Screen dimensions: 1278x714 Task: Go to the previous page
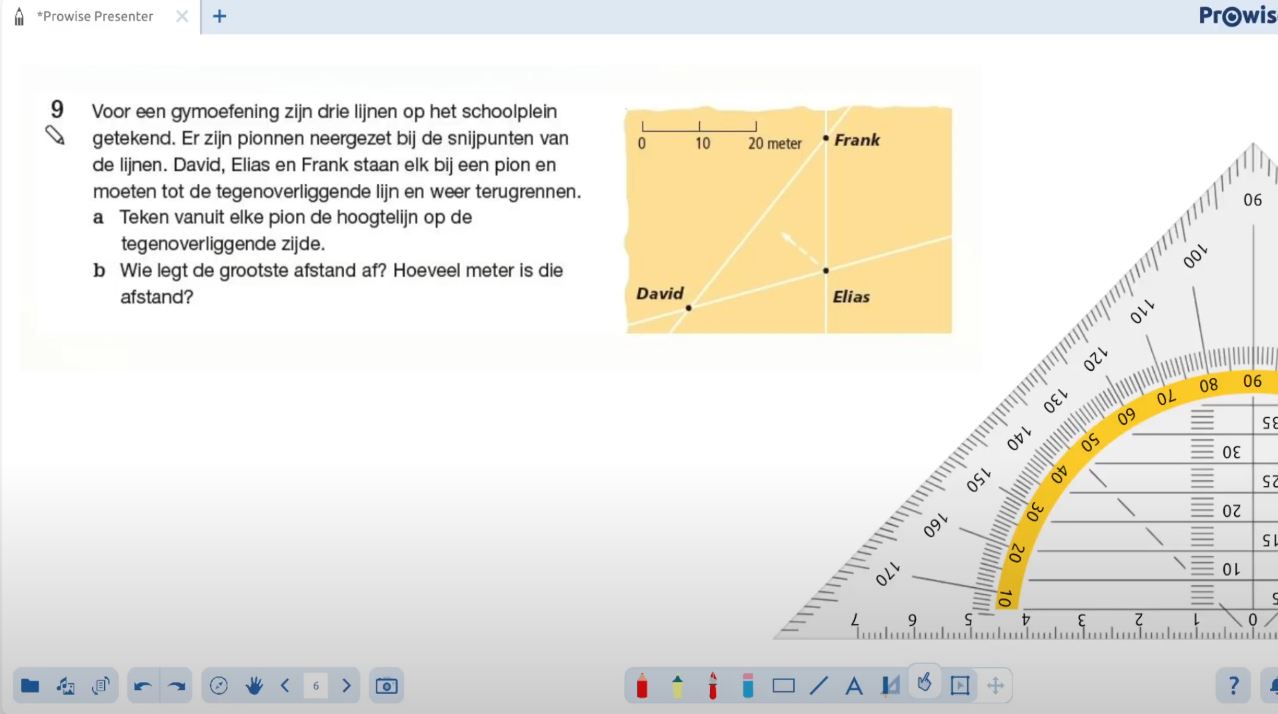coord(285,685)
